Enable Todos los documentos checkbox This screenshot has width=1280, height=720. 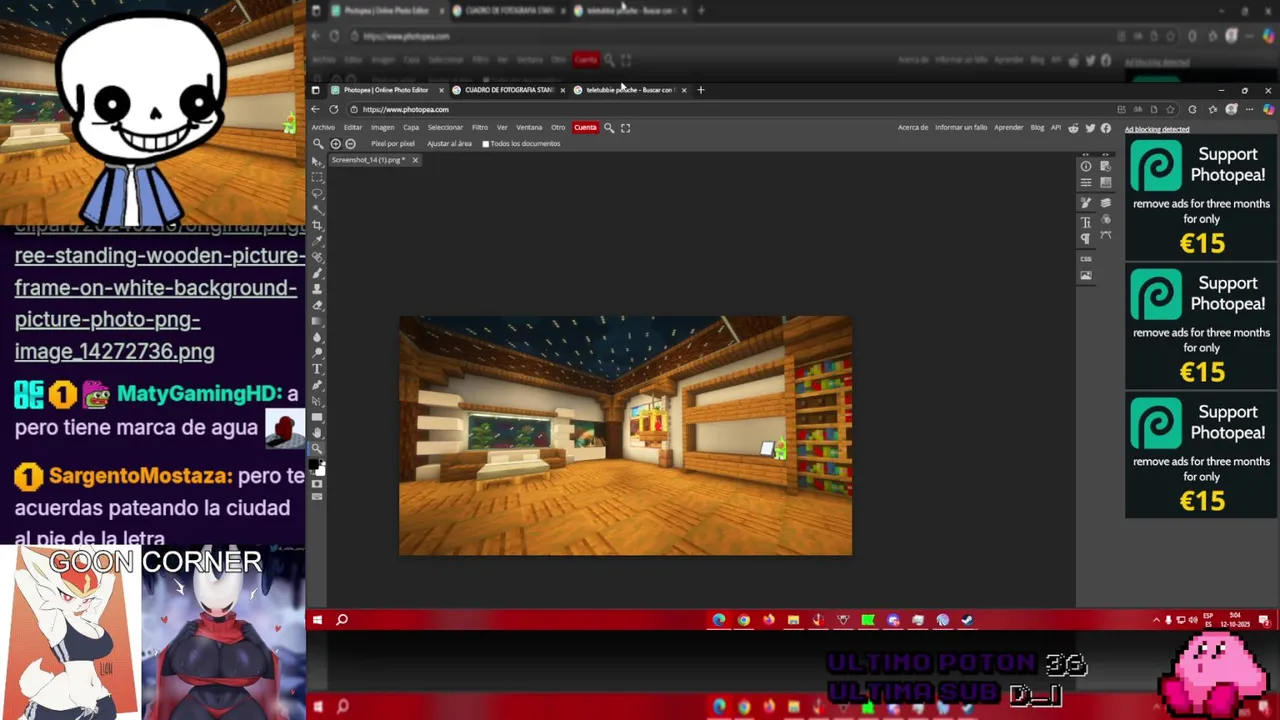486,144
